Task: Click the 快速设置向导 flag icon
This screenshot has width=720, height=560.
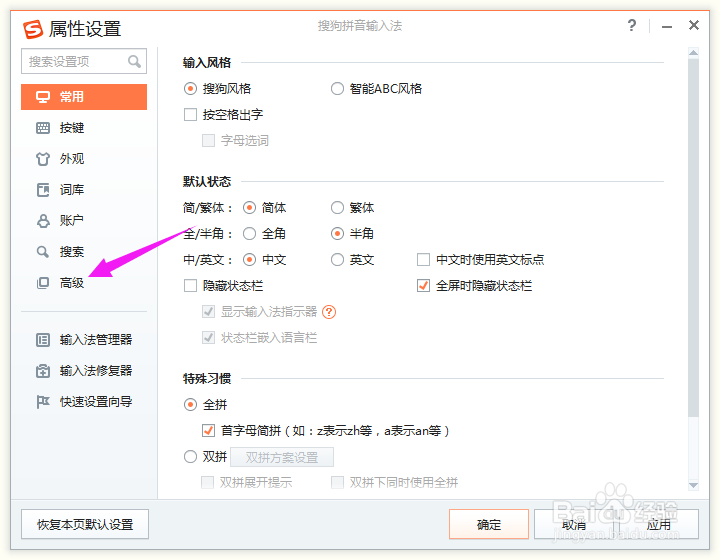Action: click(43, 402)
